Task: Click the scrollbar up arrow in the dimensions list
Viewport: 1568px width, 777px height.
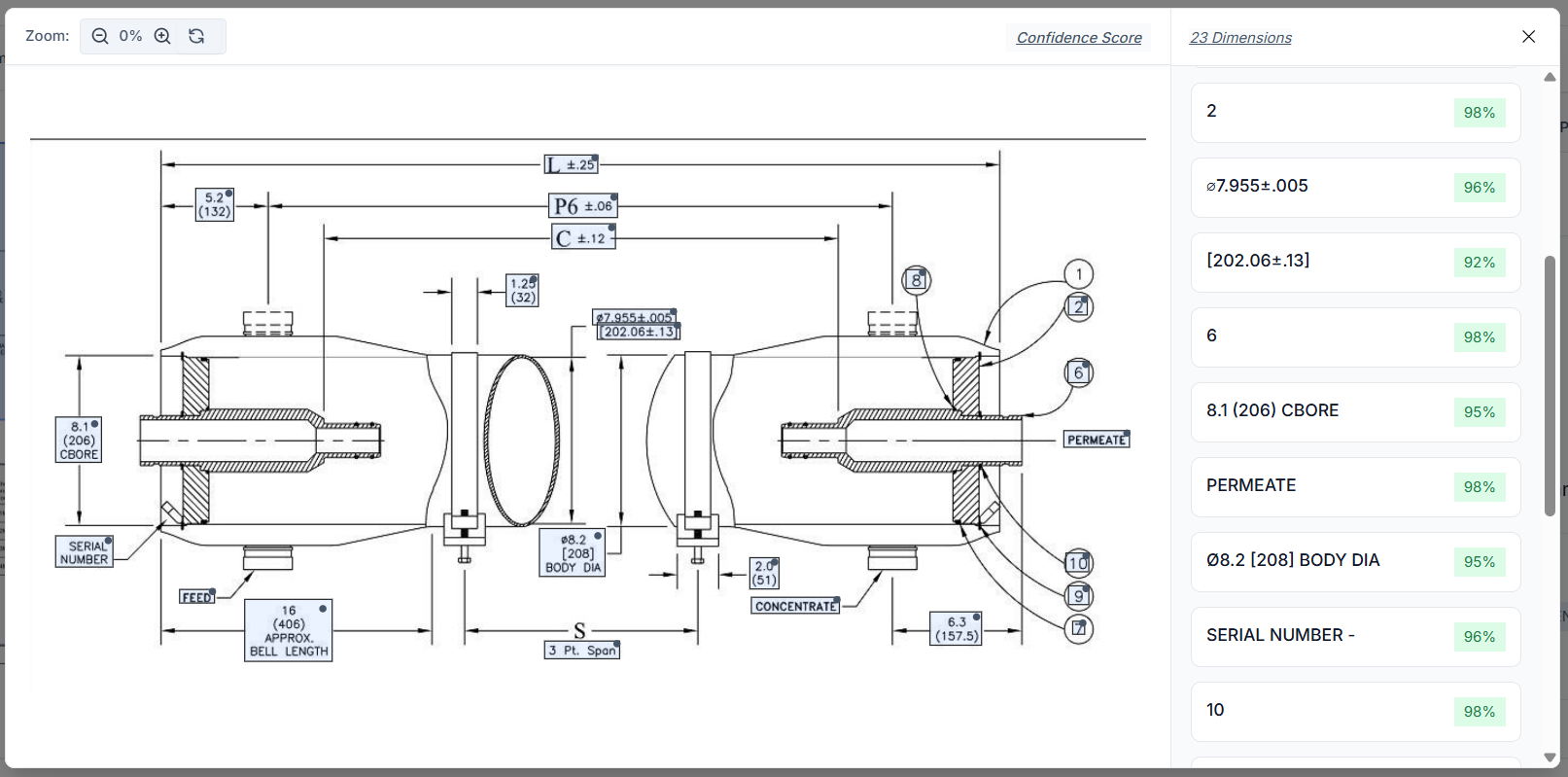Action: point(1550,77)
